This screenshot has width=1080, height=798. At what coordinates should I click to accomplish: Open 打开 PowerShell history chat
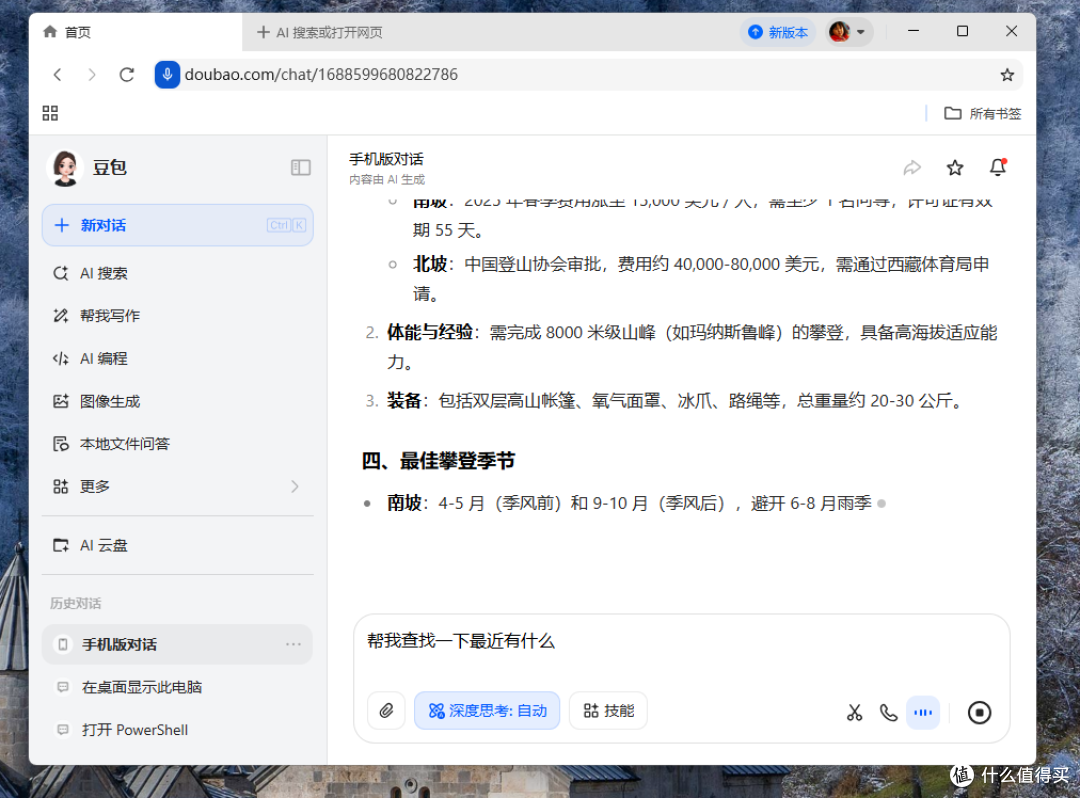pos(178,730)
